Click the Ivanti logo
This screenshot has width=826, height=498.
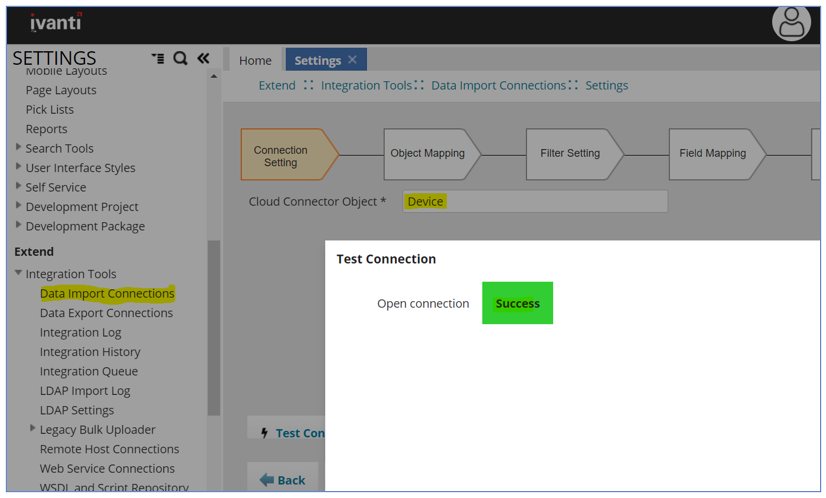pyautogui.click(x=56, y=22)
